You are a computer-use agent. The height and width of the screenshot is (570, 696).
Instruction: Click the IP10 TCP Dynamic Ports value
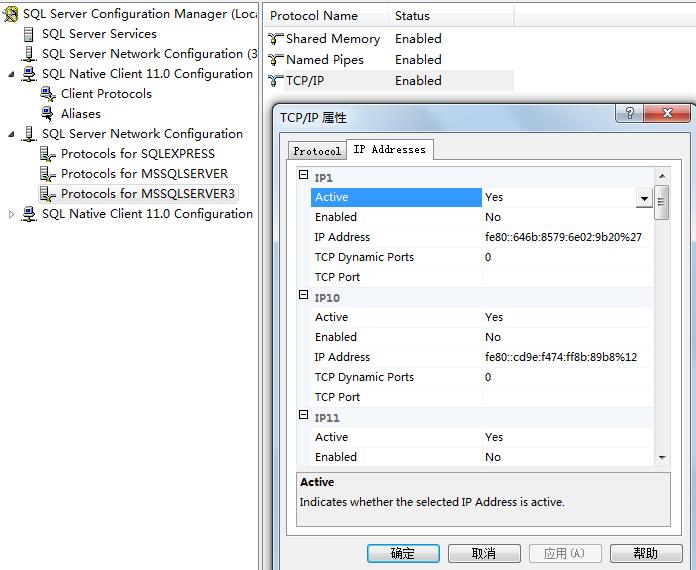[567, 377]
